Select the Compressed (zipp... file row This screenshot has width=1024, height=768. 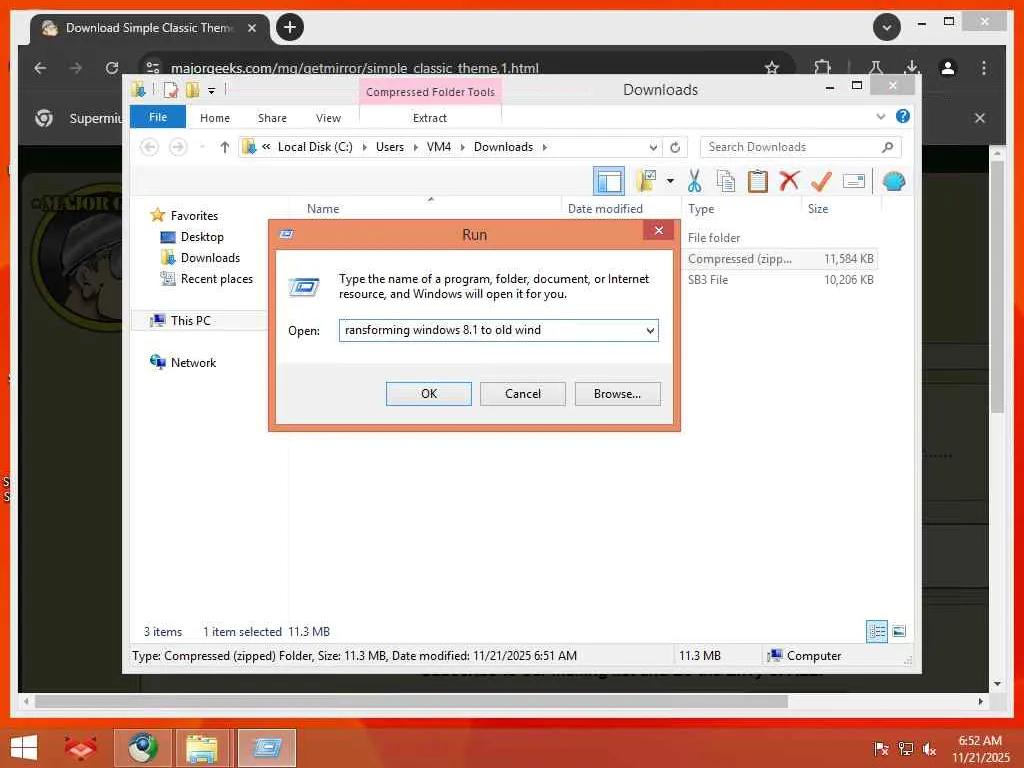coord(780,259)
